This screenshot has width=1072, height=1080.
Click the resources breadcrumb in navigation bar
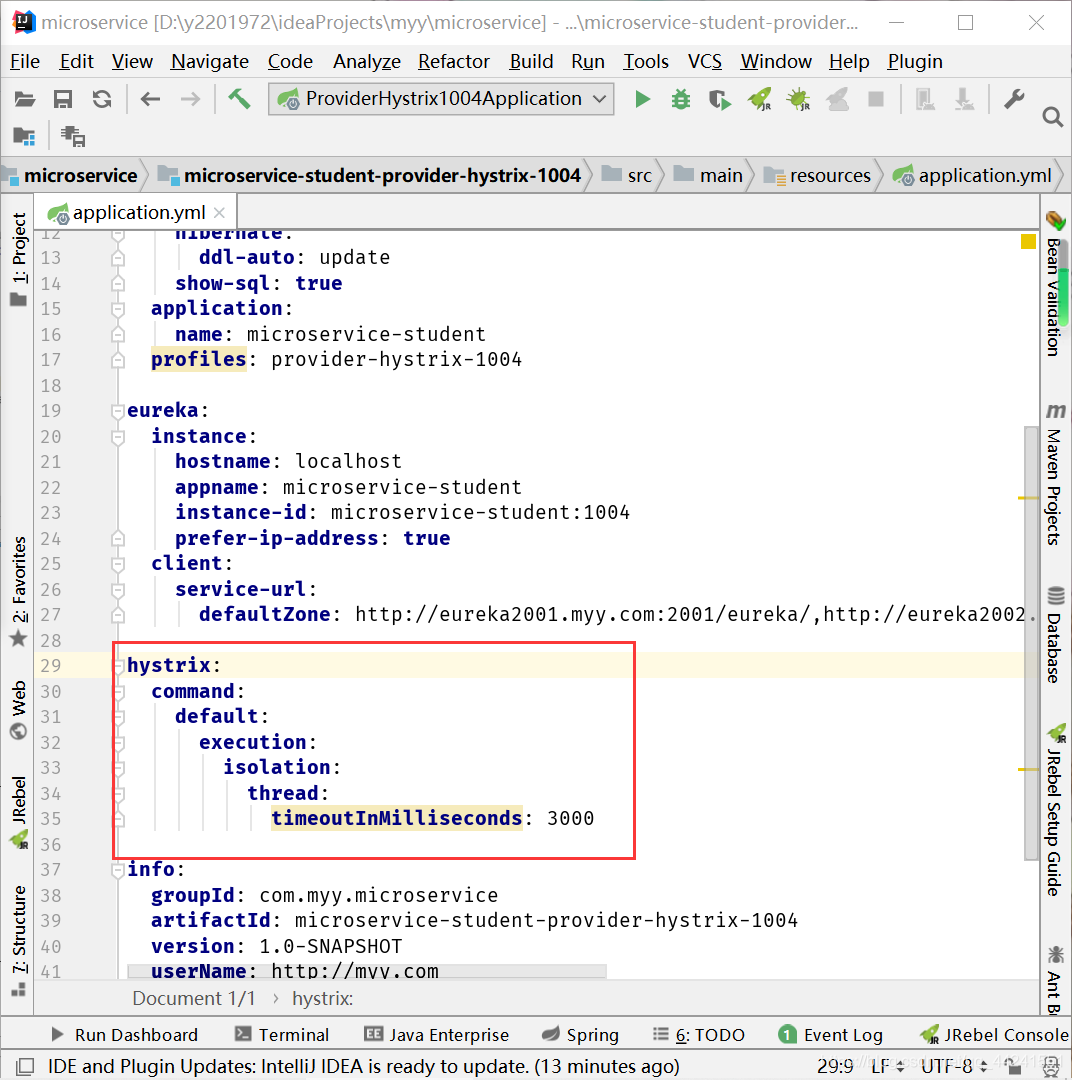(817, 176)
